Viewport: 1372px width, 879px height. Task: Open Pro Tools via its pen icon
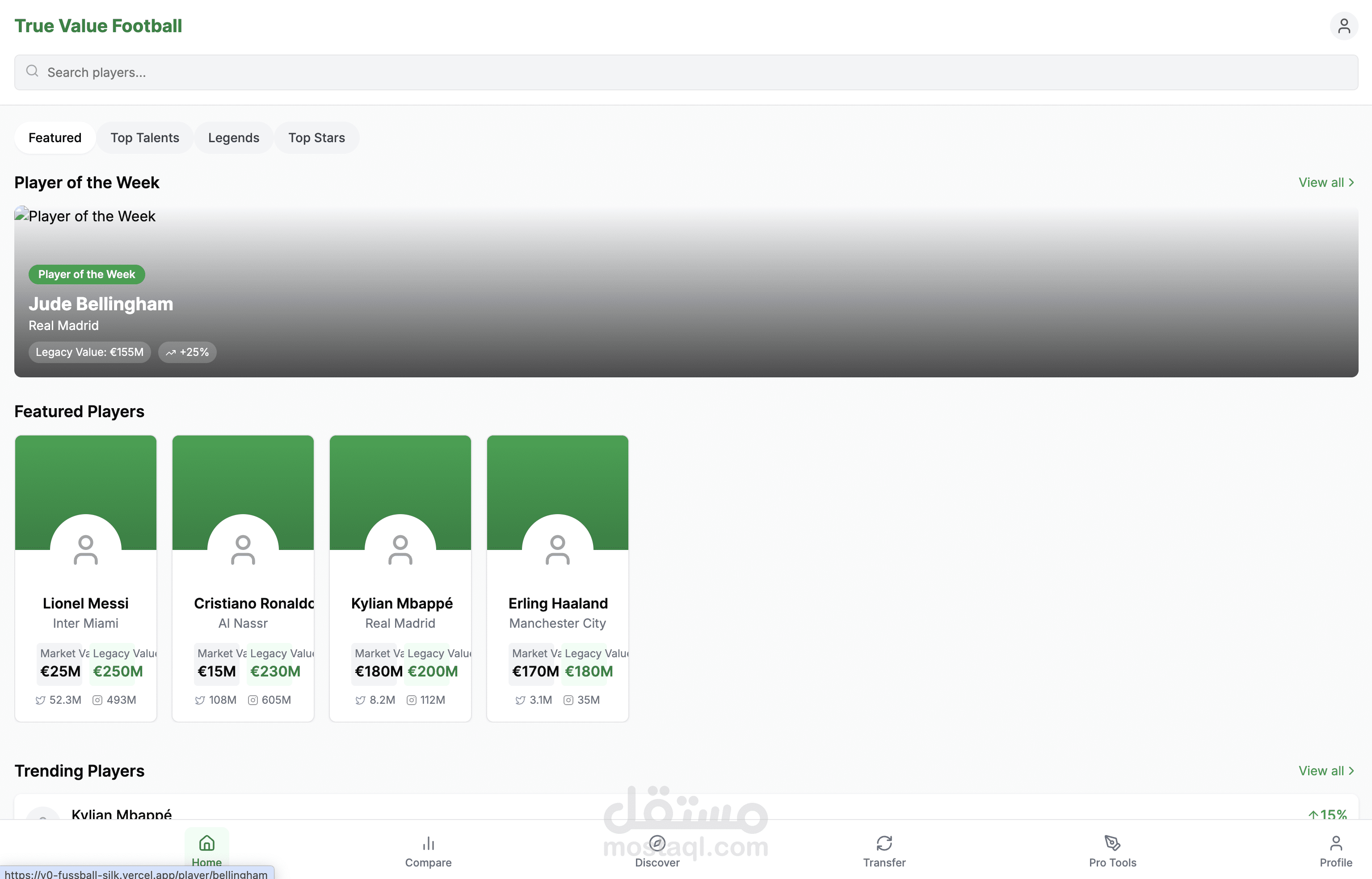coord(1112,843)
